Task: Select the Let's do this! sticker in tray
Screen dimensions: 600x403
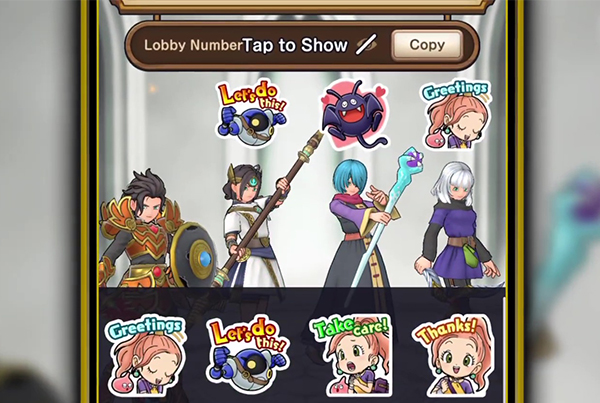Action: click(x=248, y=354)
